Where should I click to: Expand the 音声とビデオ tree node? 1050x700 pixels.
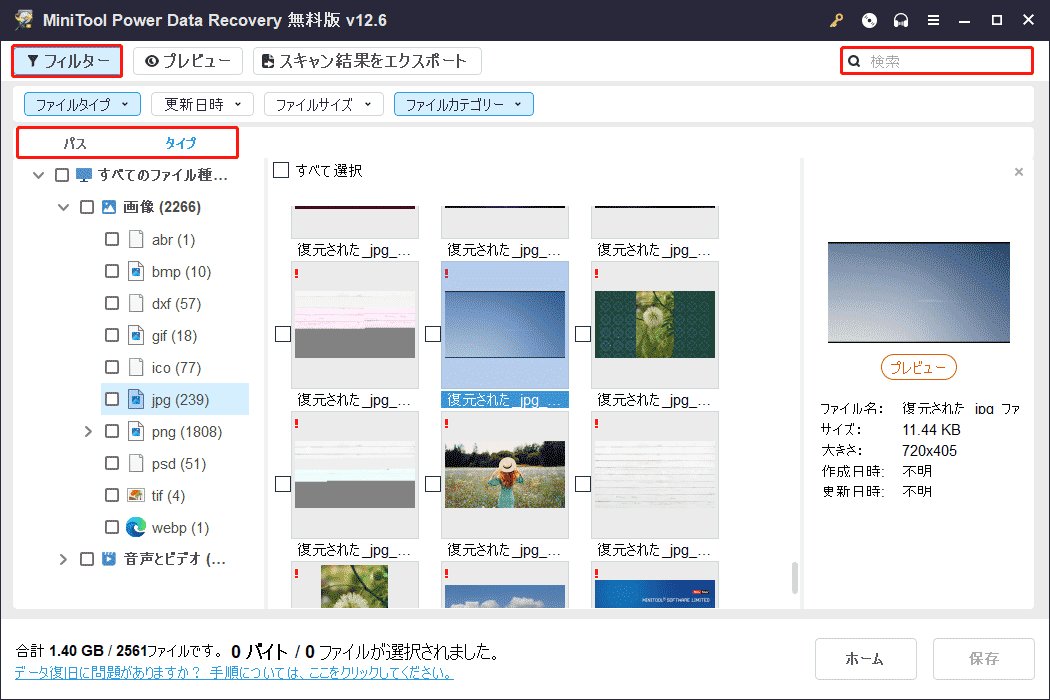(x=63, y=559)
